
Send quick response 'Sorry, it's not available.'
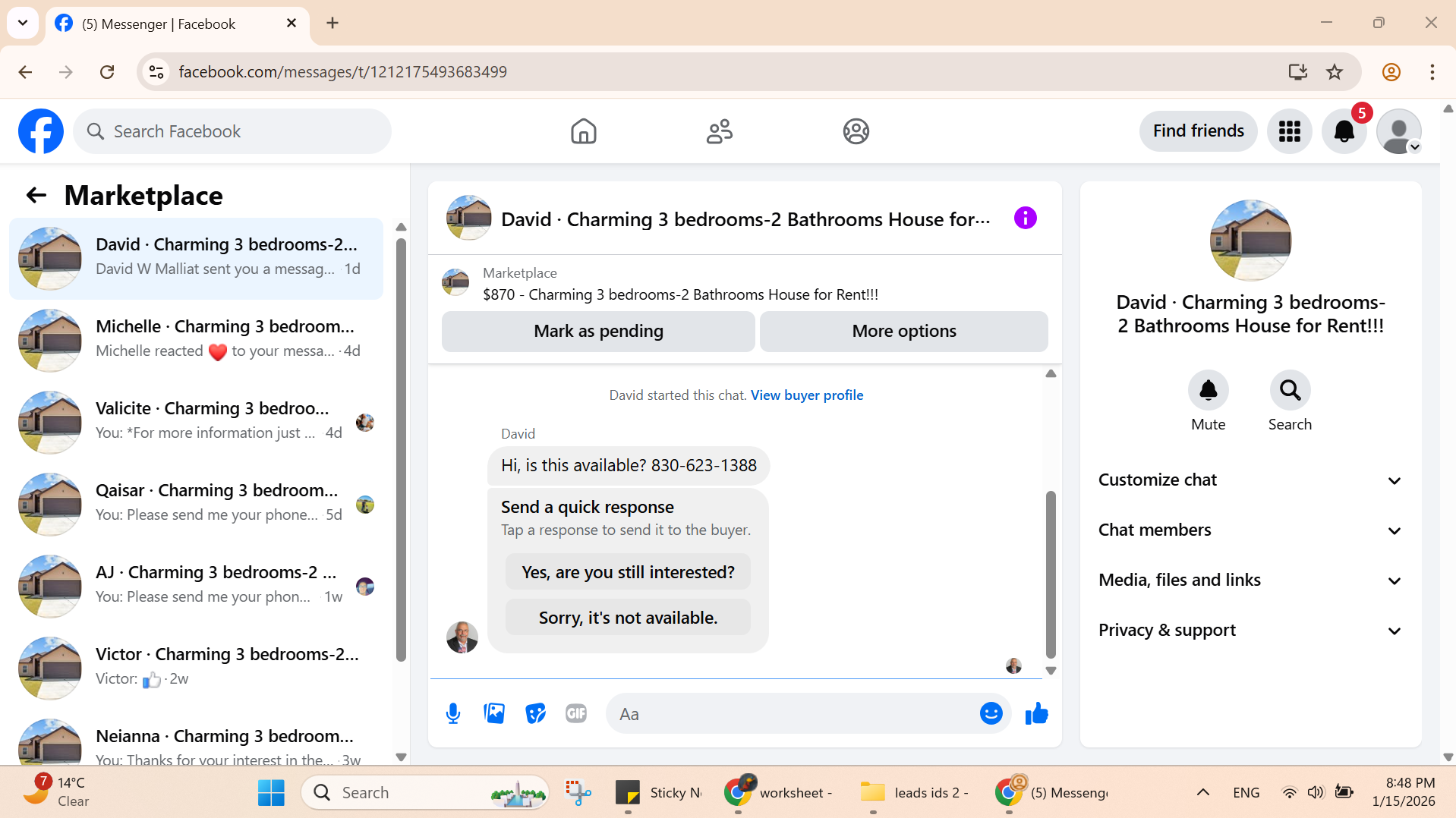click(628, 618)
